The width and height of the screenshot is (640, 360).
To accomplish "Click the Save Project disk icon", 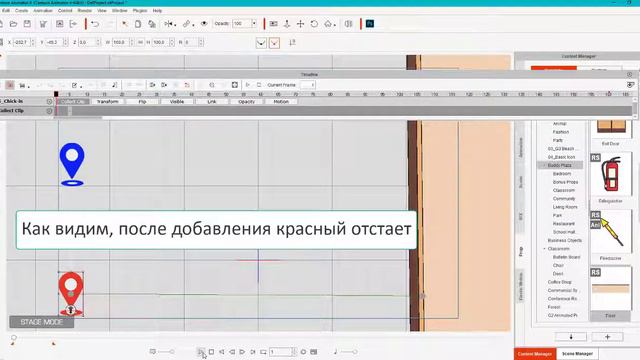I will point(27,24).
